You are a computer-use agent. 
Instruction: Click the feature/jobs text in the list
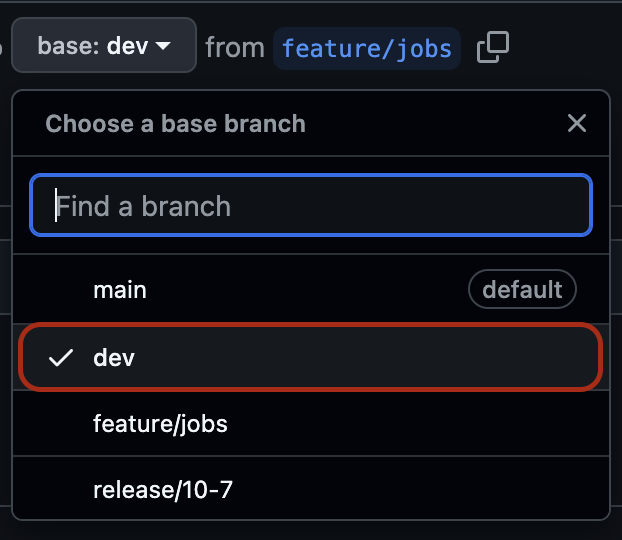point(160,424)
